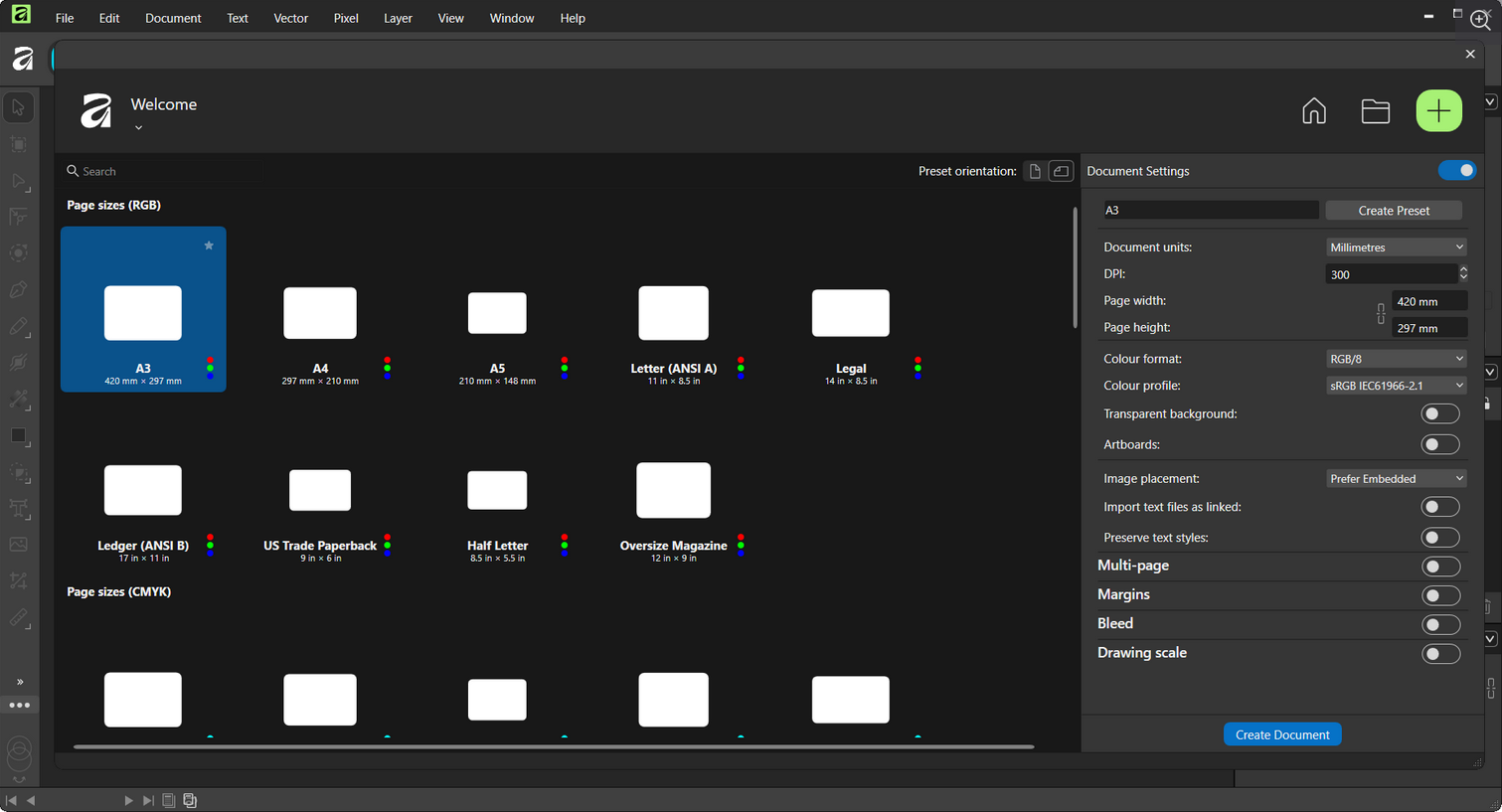This screenshot has width=1502, height=812.
Task: Click the Create Preset button
Action: pos(1393,211)
